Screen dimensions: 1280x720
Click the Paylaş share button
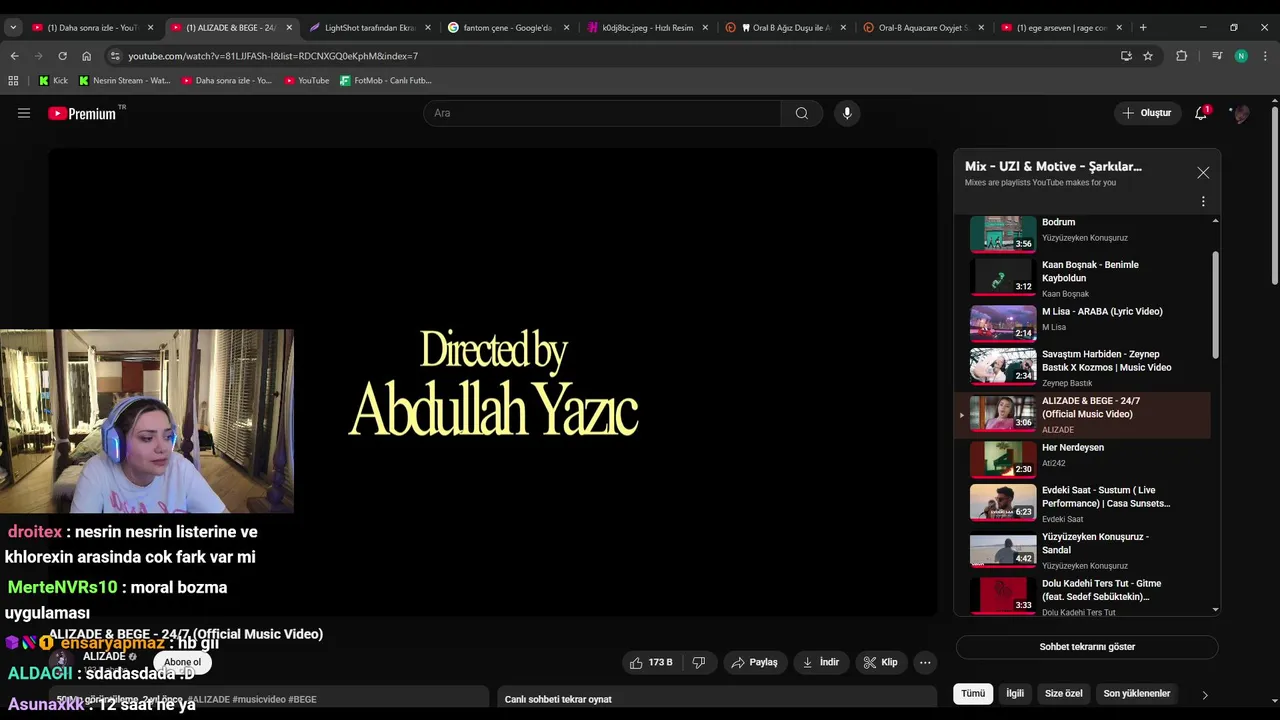pyautogui.click(x=754, y=662)
